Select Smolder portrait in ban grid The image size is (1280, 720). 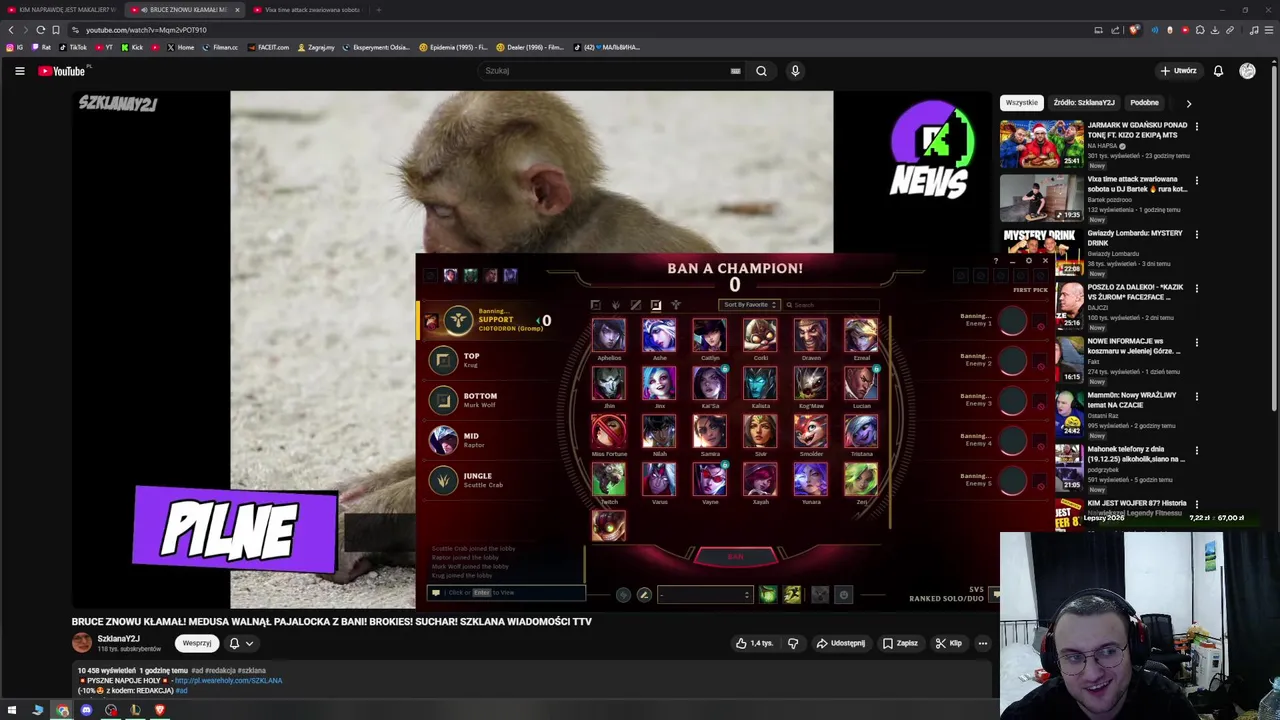pyautogui.click(x=811, y=431)
